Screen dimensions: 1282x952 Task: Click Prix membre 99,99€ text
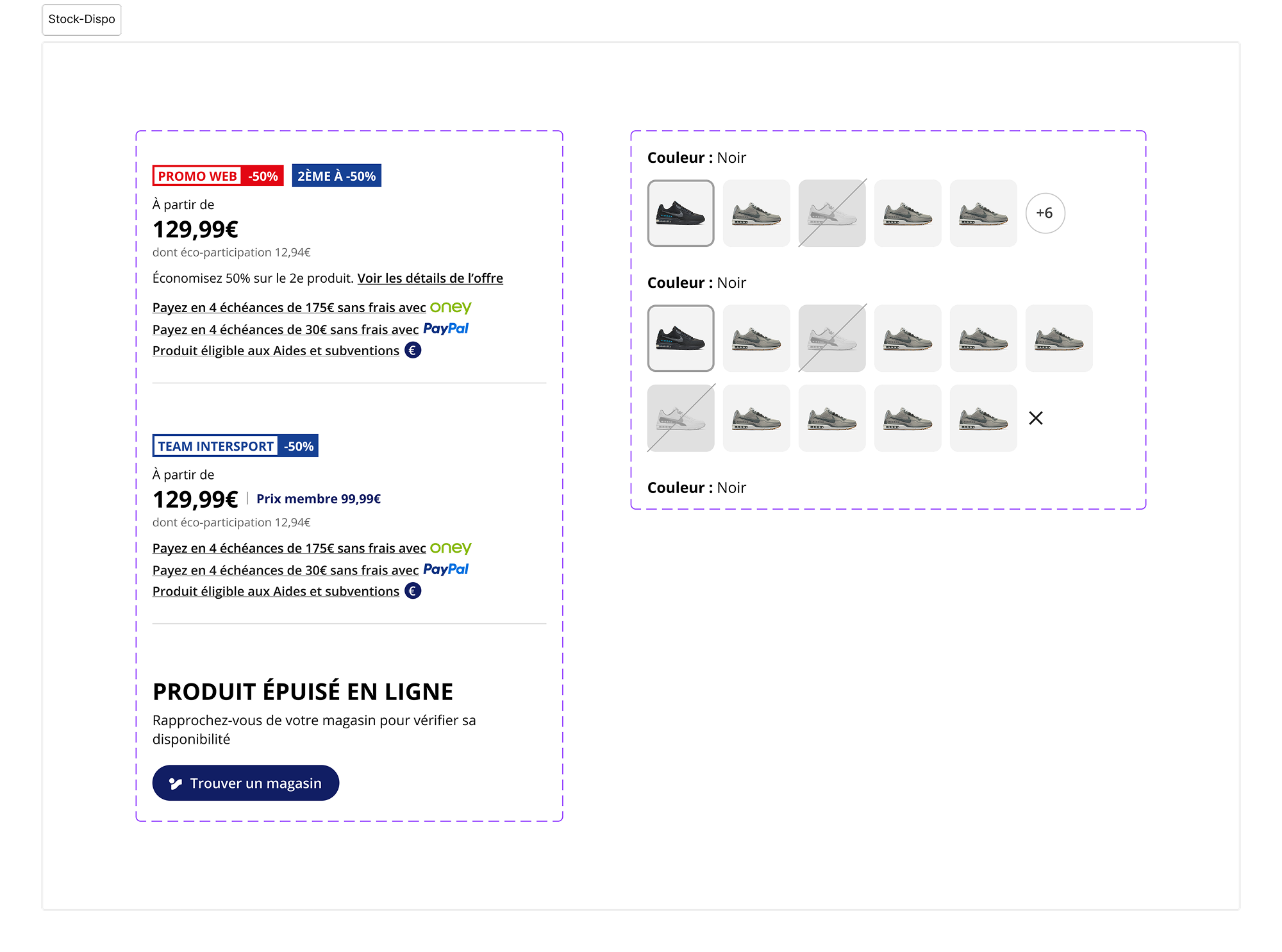click(319, 499)
